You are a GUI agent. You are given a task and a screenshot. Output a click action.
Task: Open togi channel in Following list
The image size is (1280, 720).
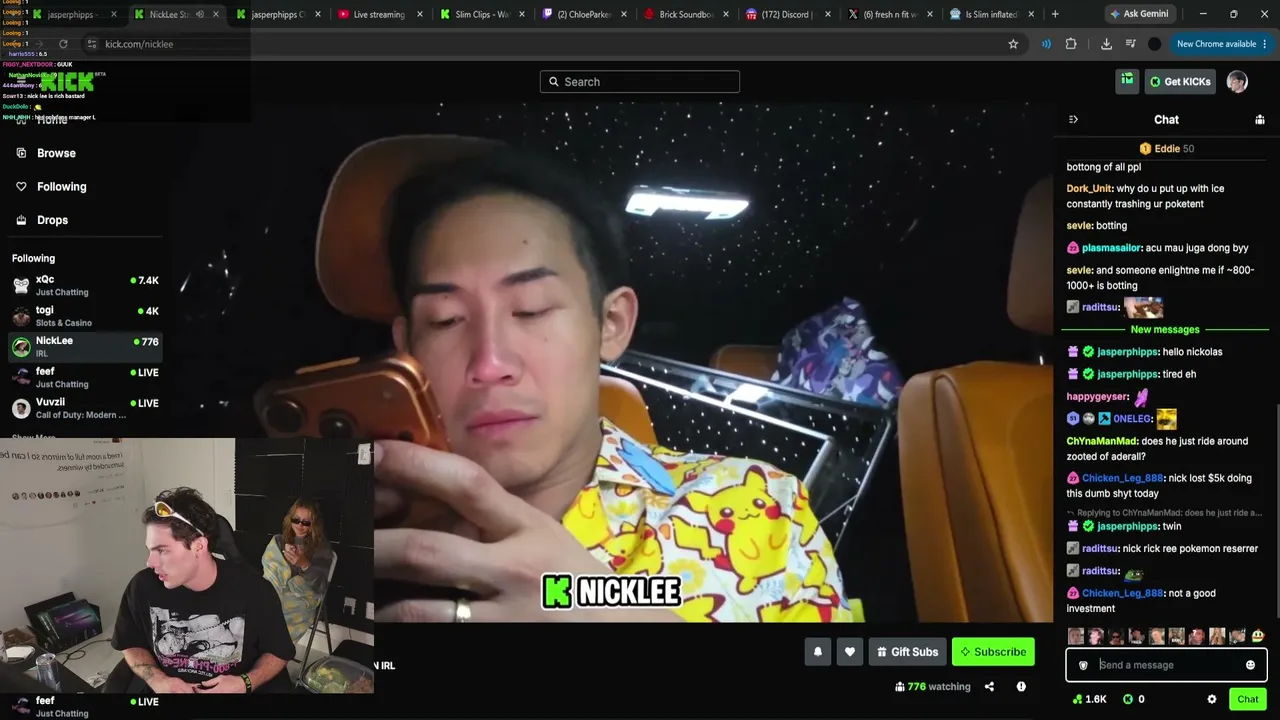click(84, 316)
